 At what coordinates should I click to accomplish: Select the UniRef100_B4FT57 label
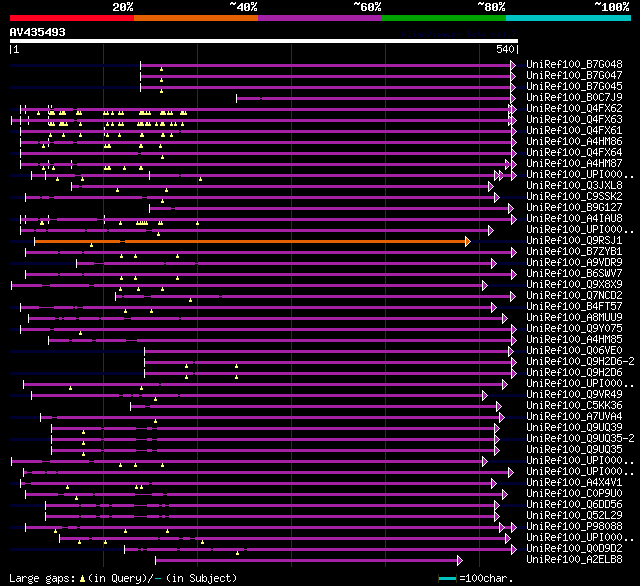tap(574, 307)
